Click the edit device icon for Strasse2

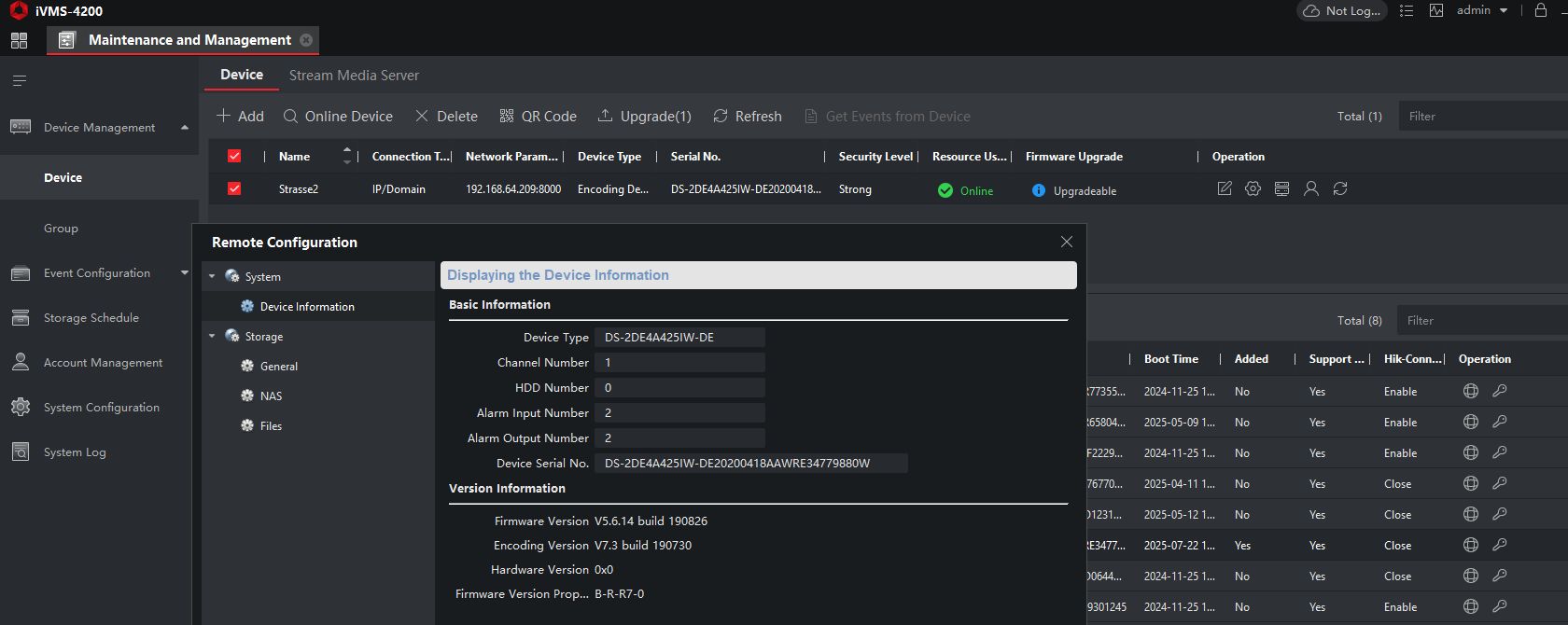pyautogui.click(x=1225, y=188)
